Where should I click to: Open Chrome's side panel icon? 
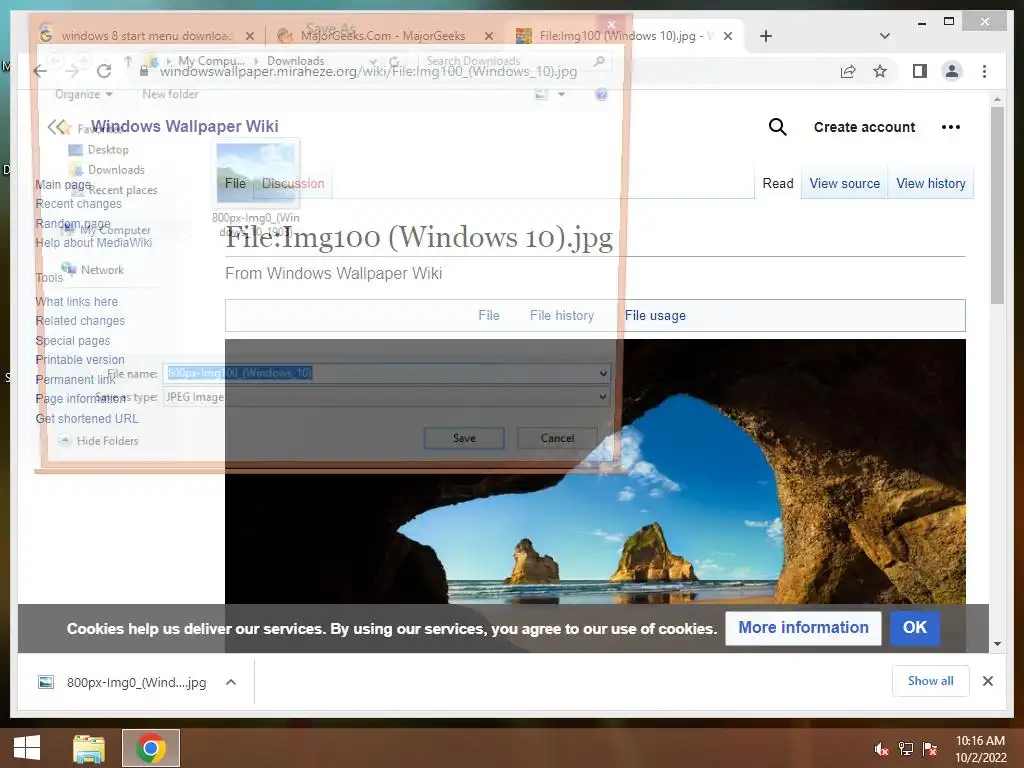[920, 71]
